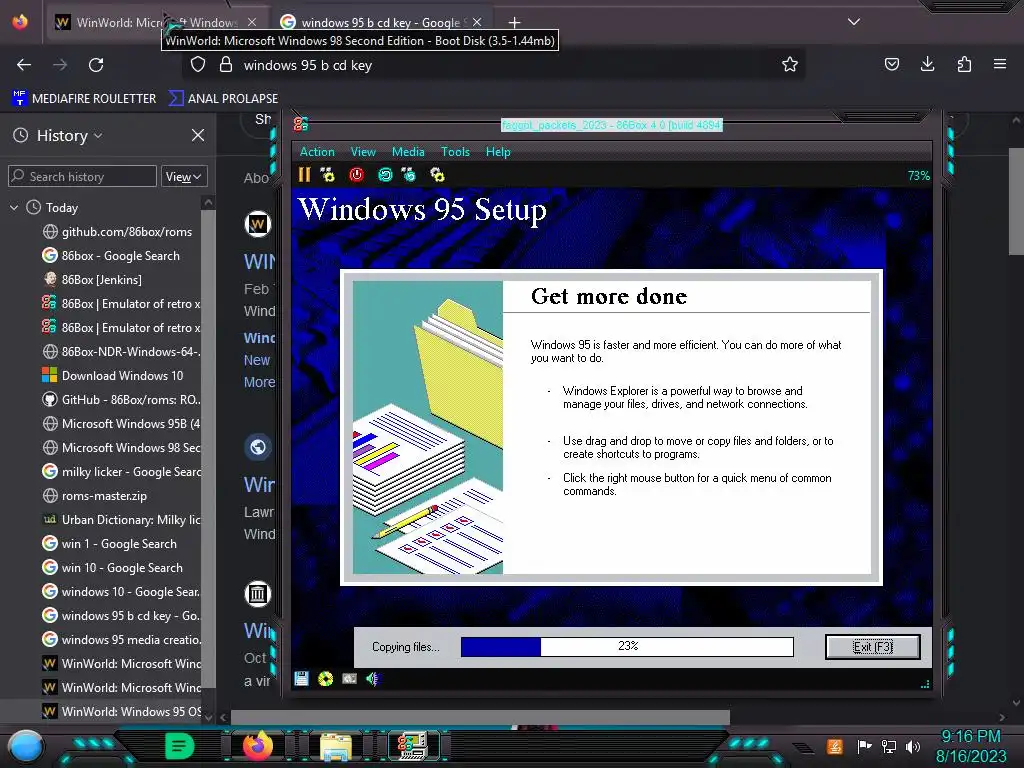
Task: Open the win 1 - Google Search entry
Action: 110,543
